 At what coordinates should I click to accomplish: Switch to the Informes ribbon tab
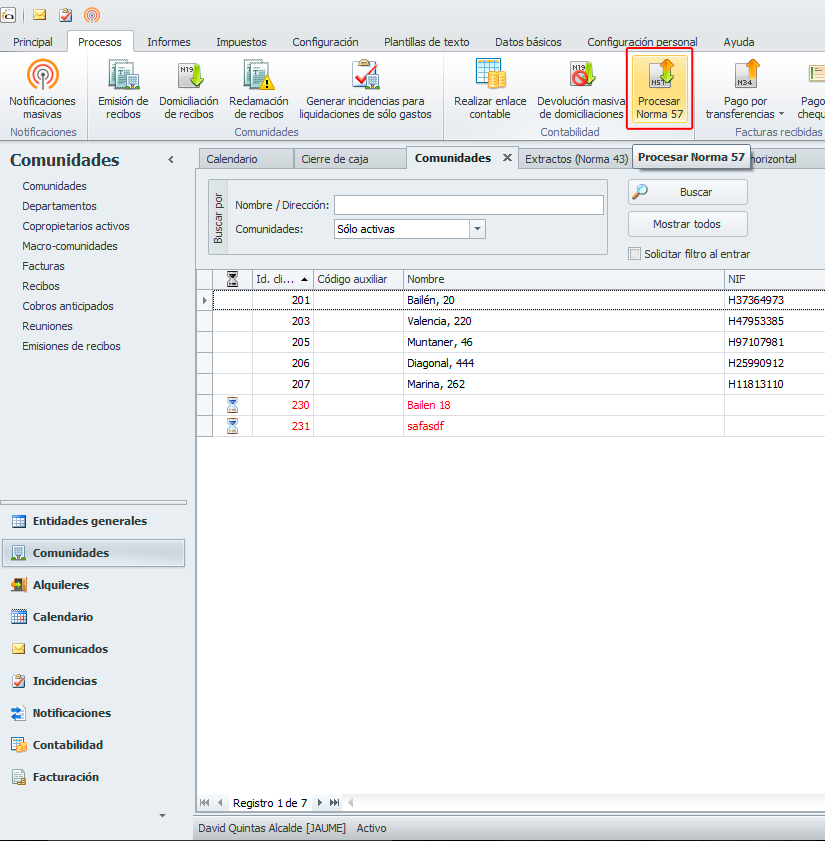[168, 42]
